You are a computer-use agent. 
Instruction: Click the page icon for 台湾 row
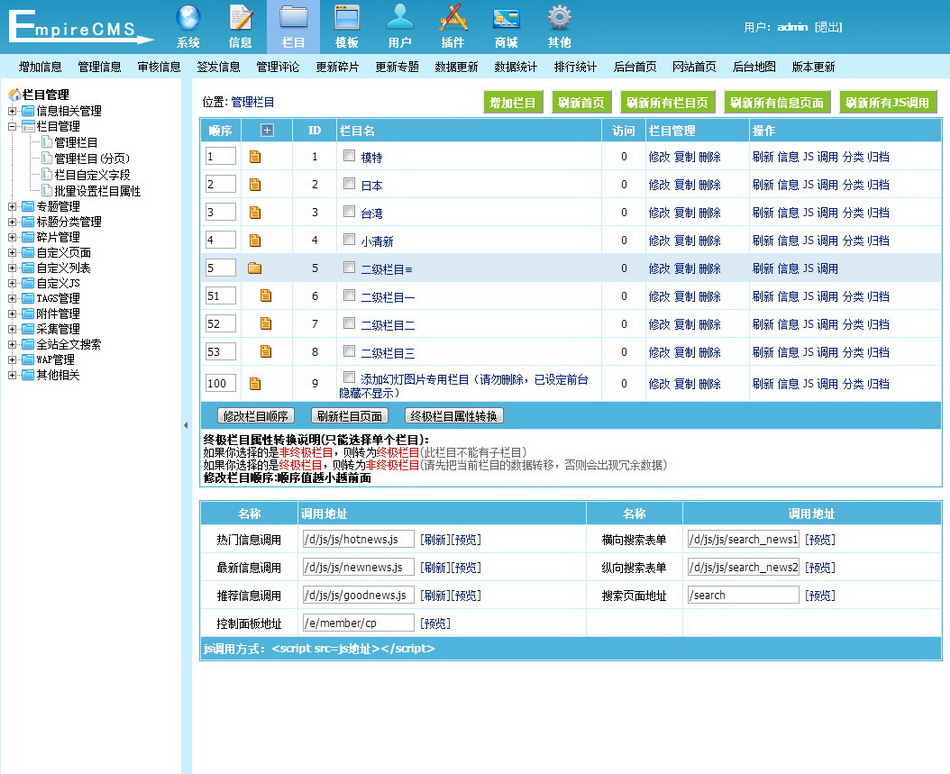click(255, 213)
